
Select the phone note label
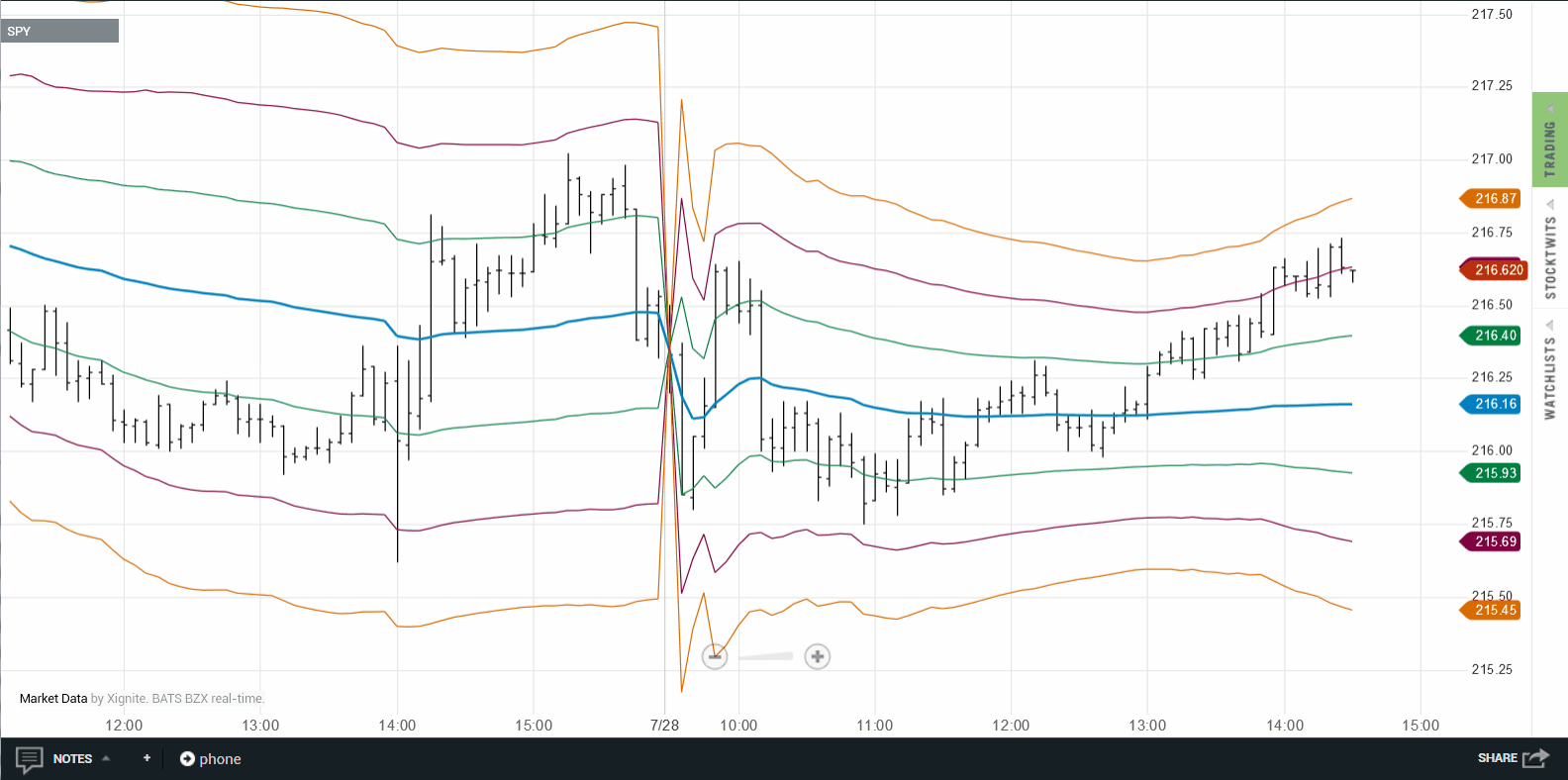click(220, 759)
